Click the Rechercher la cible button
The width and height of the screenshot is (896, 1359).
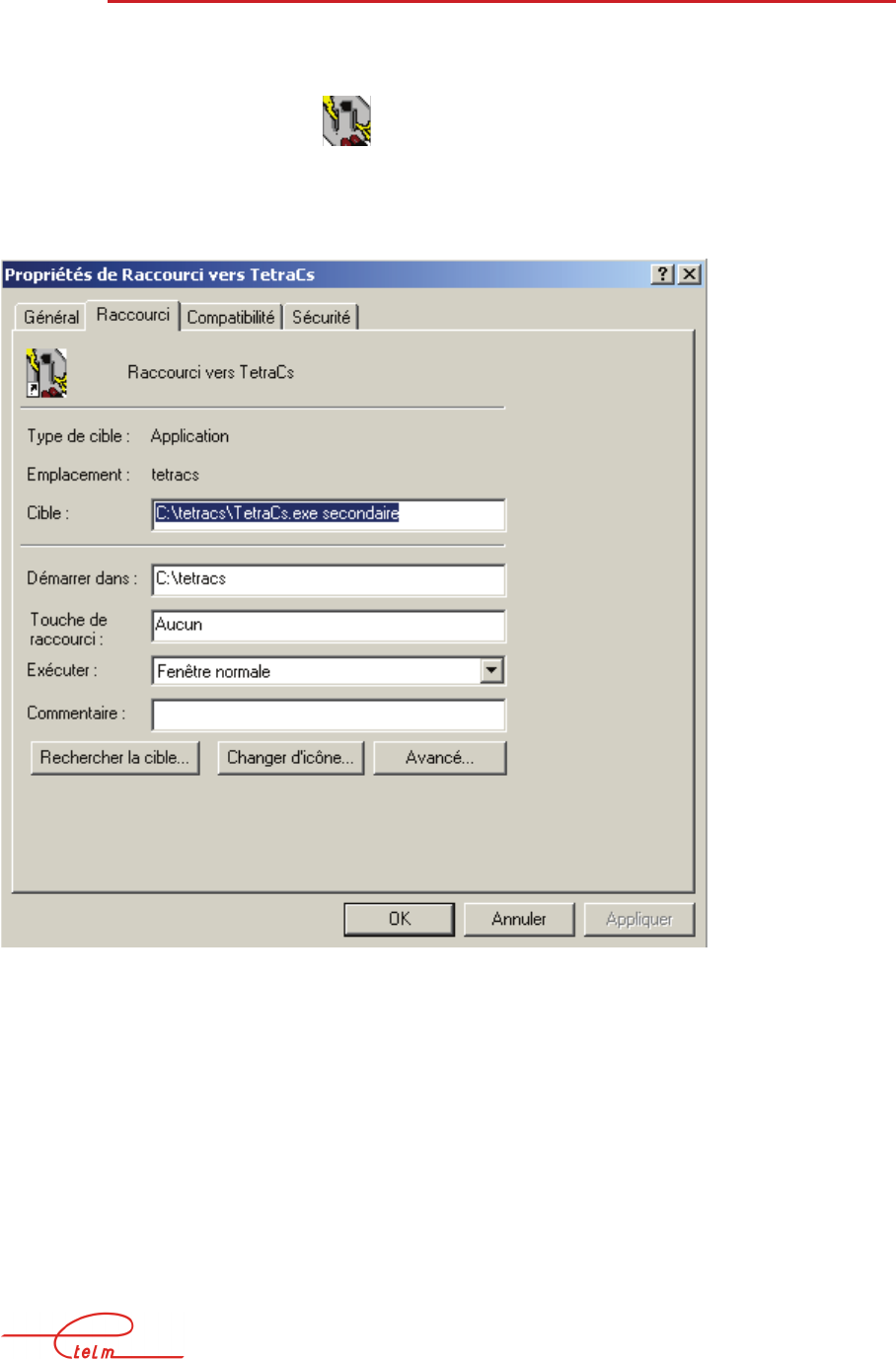114,758
